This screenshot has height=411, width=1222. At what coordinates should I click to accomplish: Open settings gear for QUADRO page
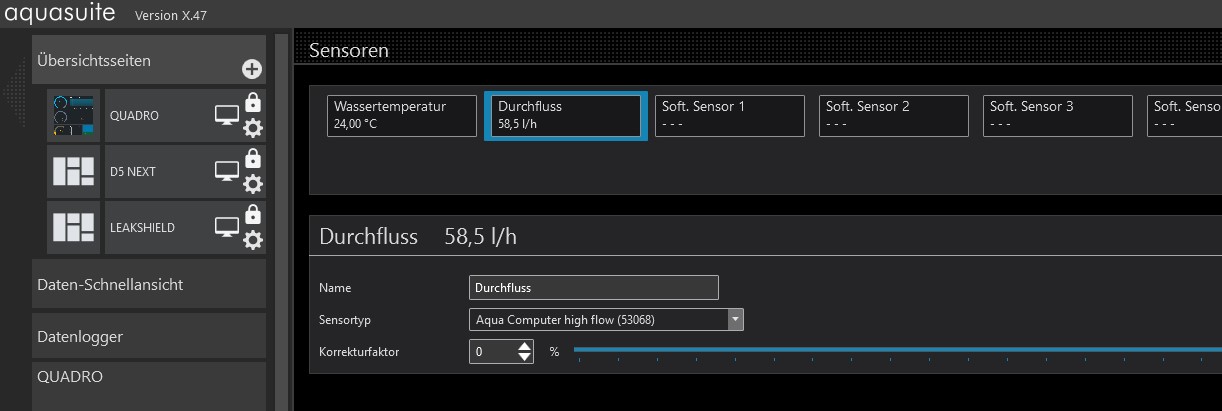pyautogui.click(x=253, y=127)
